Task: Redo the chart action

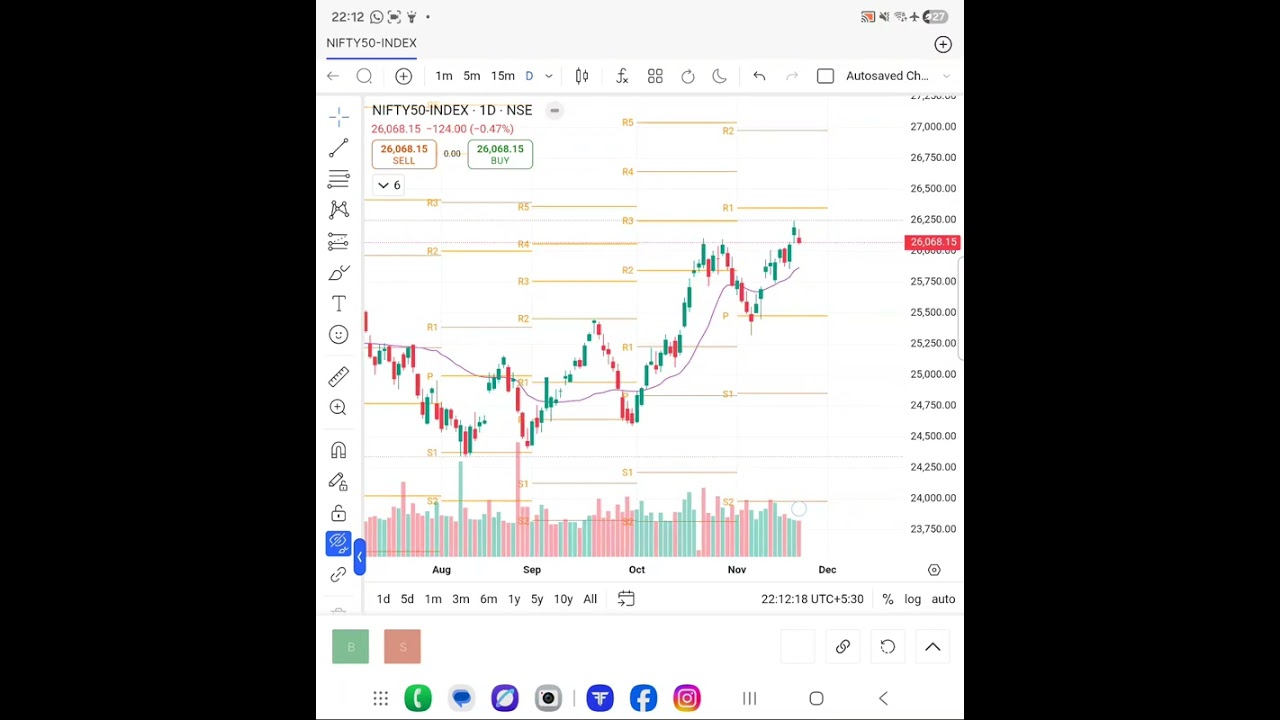Action: coord(791,76)
